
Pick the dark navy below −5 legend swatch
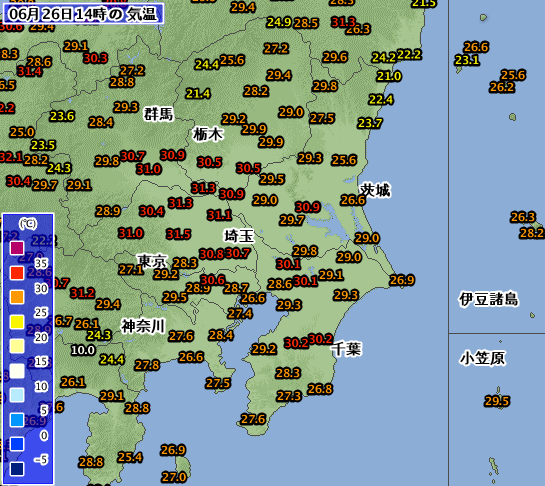(x=17, y=469)
